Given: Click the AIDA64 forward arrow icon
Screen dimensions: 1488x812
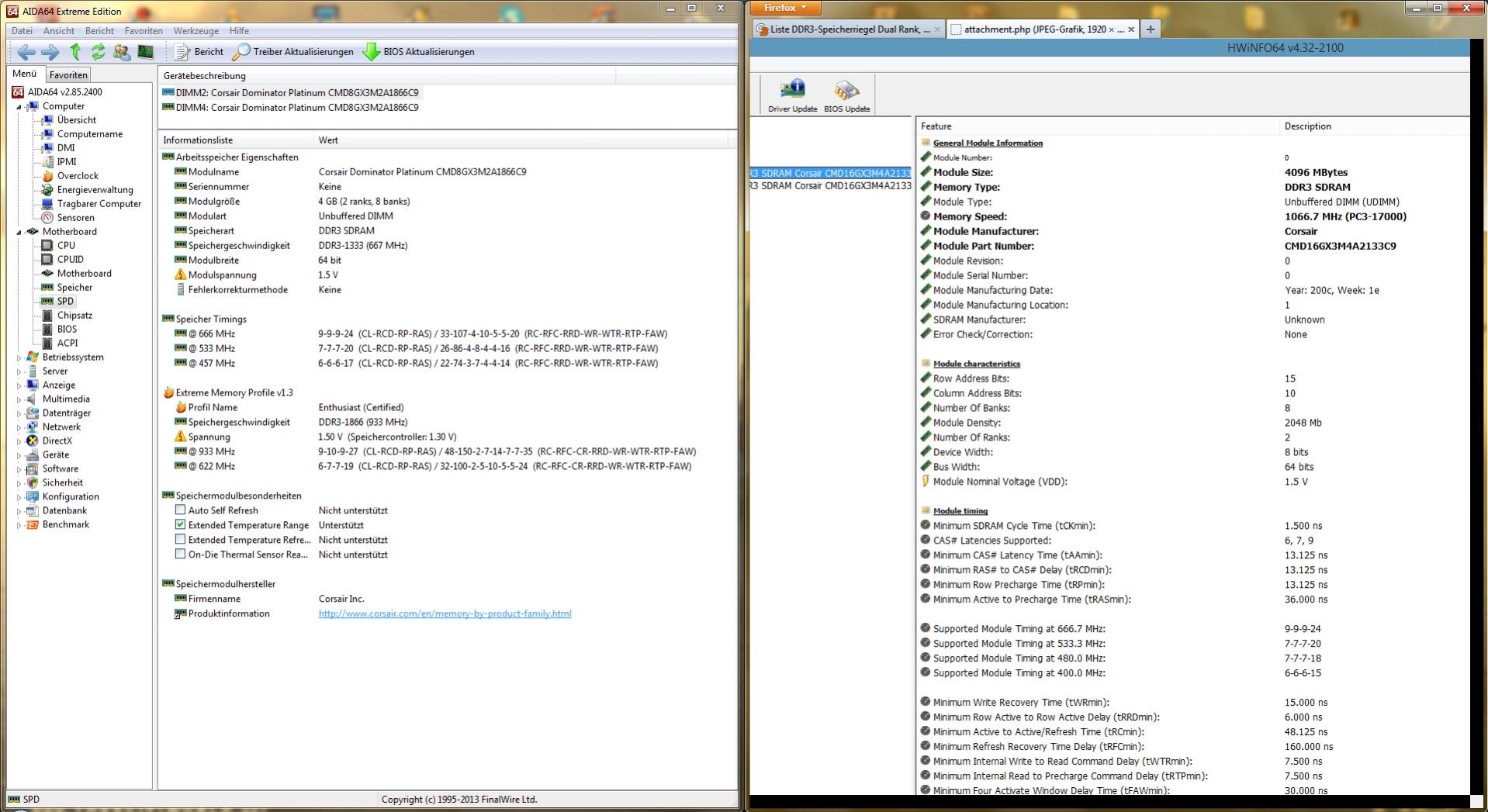Looking at the screenshot, I should pyautogui.click(x=50, y=52).
